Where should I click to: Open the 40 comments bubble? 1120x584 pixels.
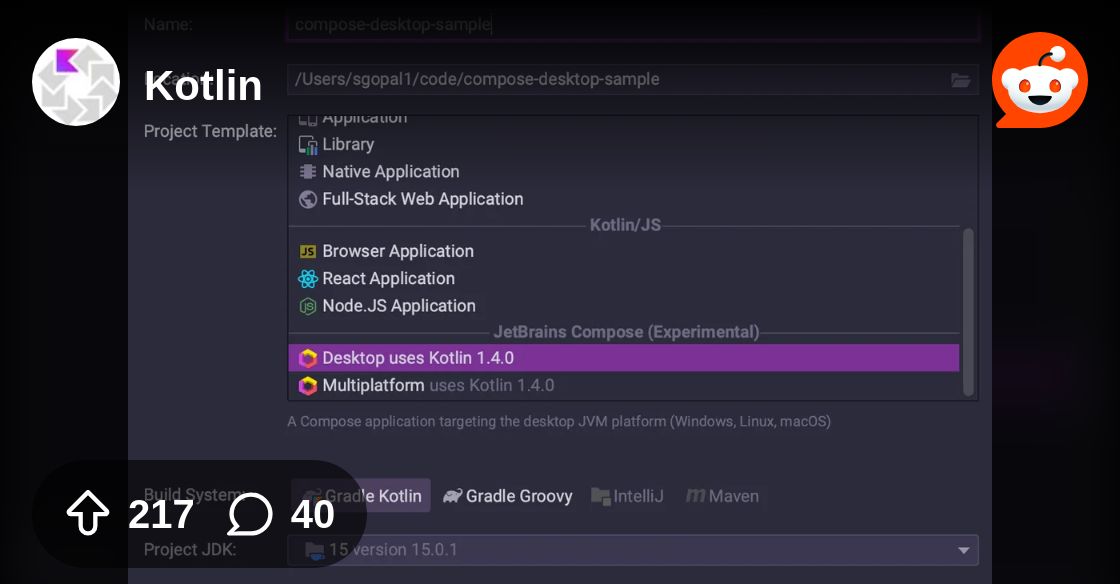click(x=250, y=514)
